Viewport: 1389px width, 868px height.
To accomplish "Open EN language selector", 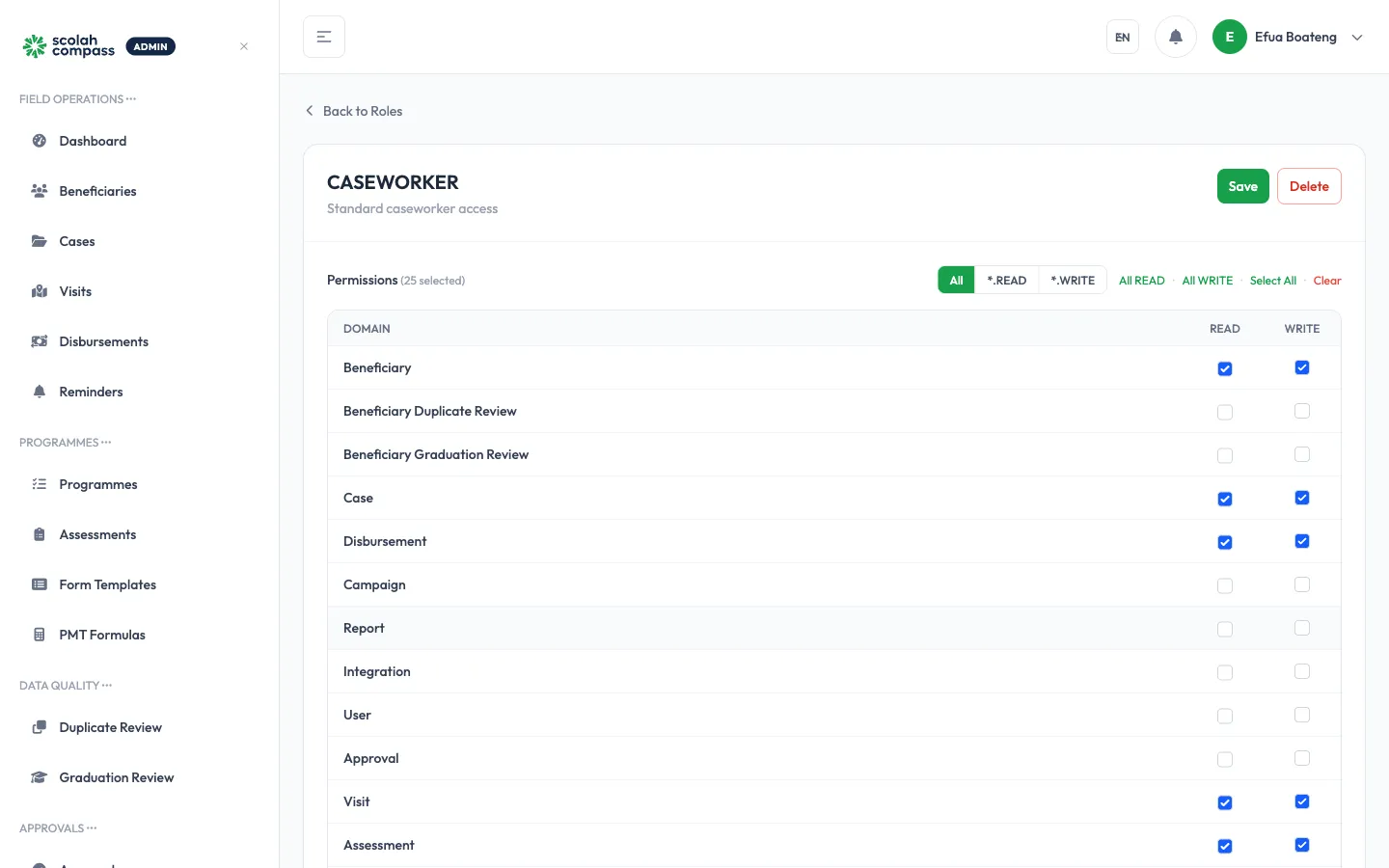I will click(x=1123, y=37).
